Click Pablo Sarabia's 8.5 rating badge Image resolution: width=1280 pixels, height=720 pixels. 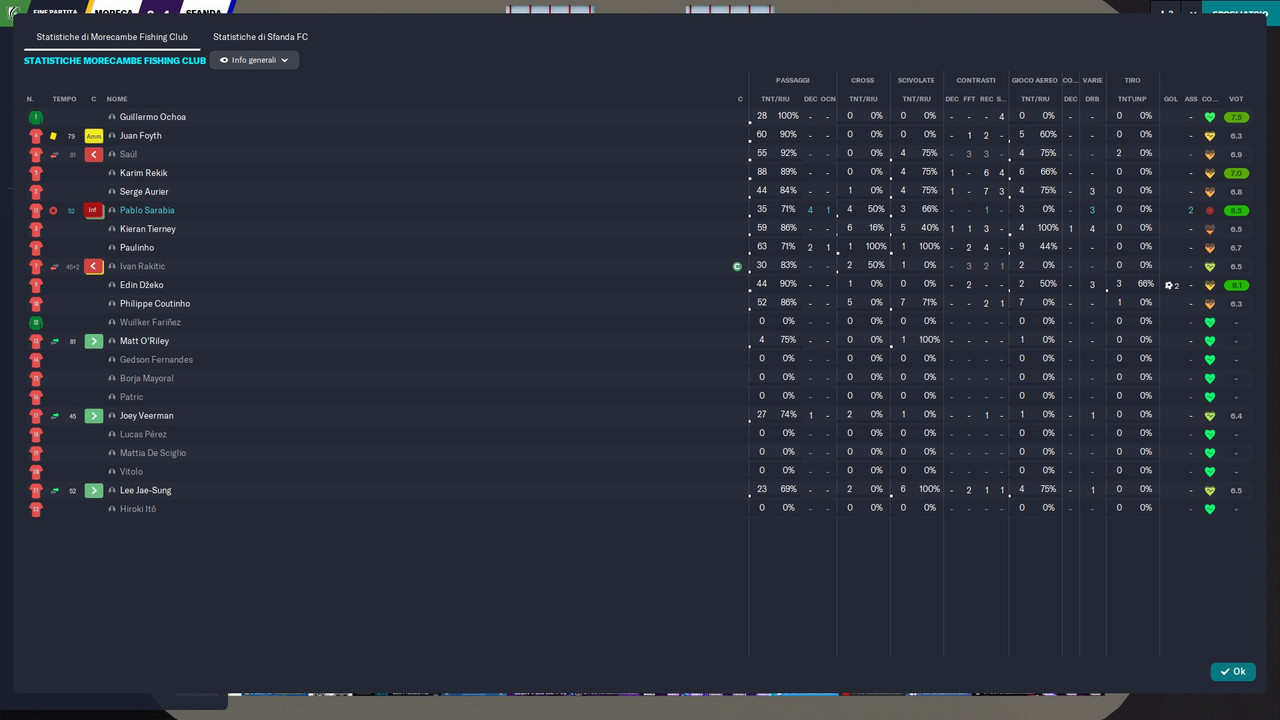1236,211
